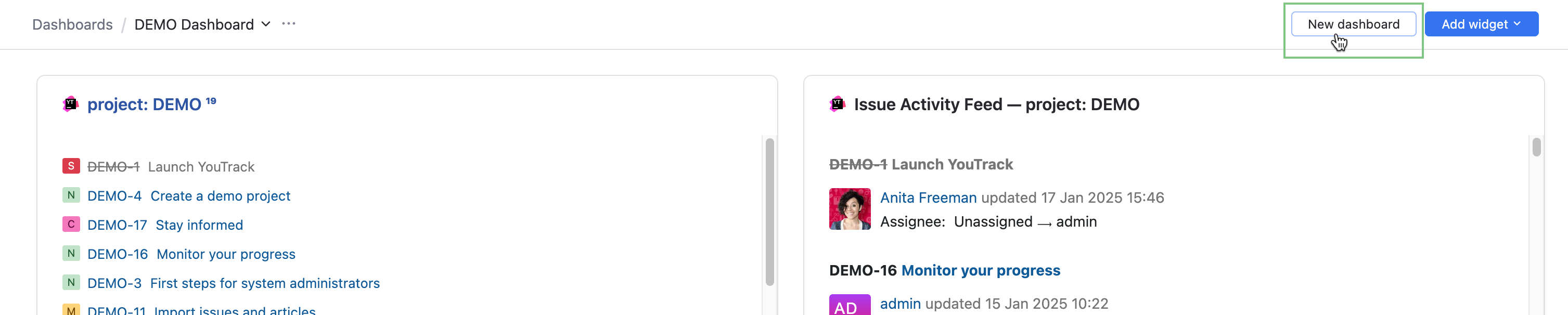Click the YouTrack logo beside project: DEMO
This screenshot has height=315, width=1568.
coord(71,104)
